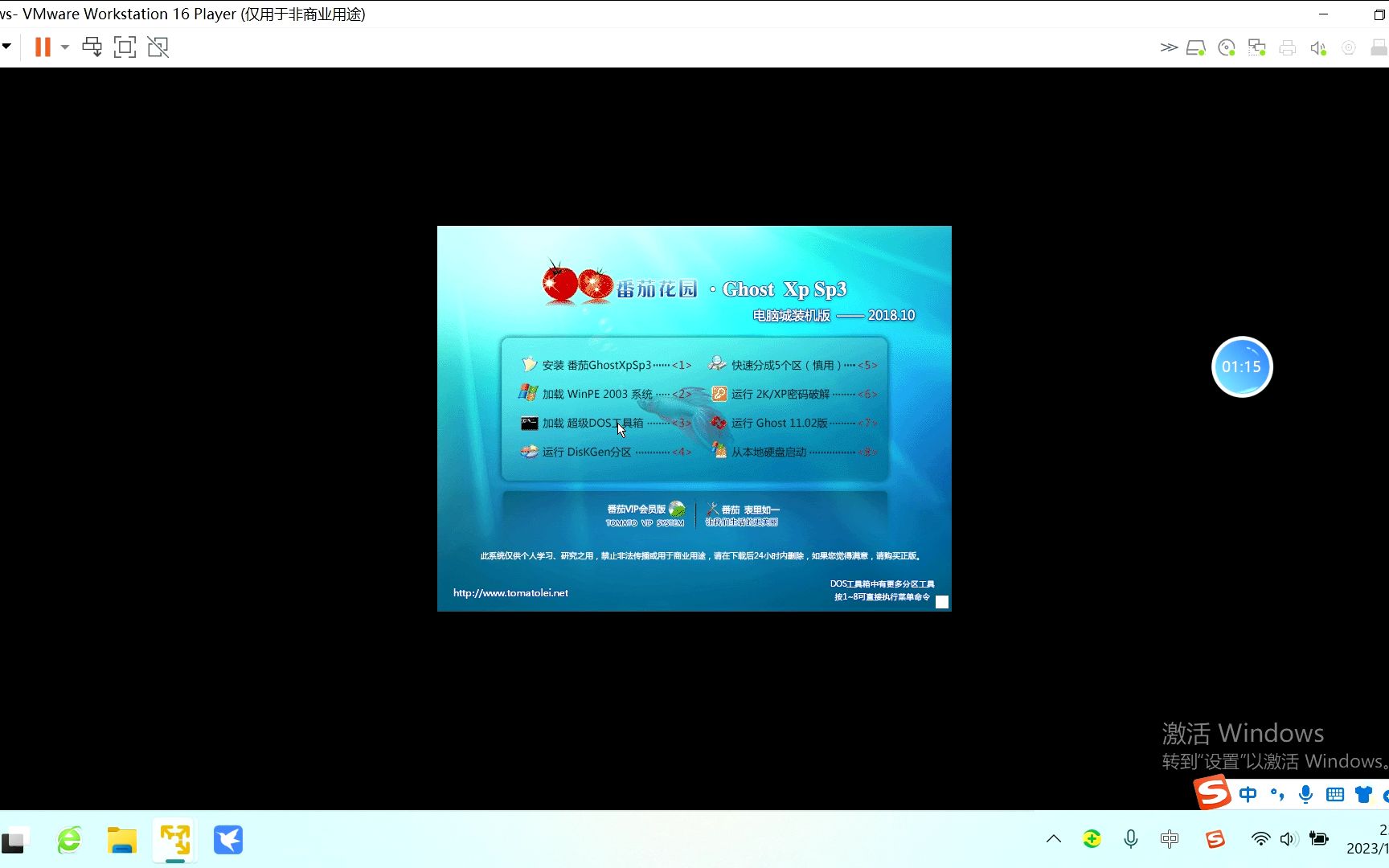Click the sound card device icon
Image resolution: width=1389 pixels, height=868 pixels.
click(x=1318, y=48)
